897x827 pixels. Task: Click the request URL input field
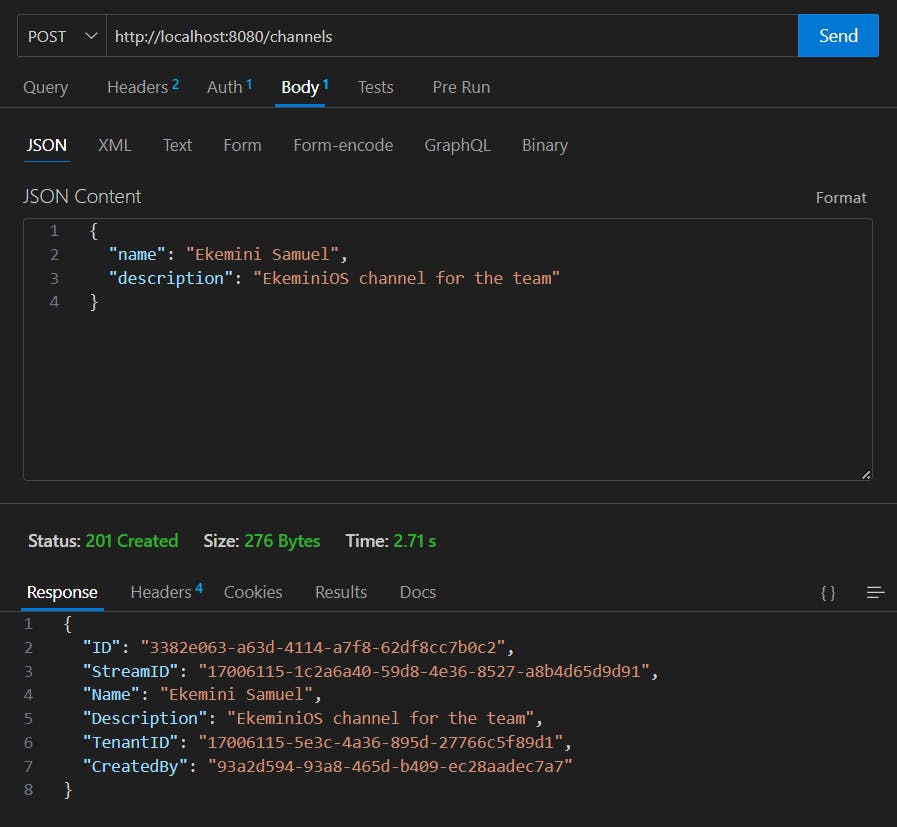(450, 36)
